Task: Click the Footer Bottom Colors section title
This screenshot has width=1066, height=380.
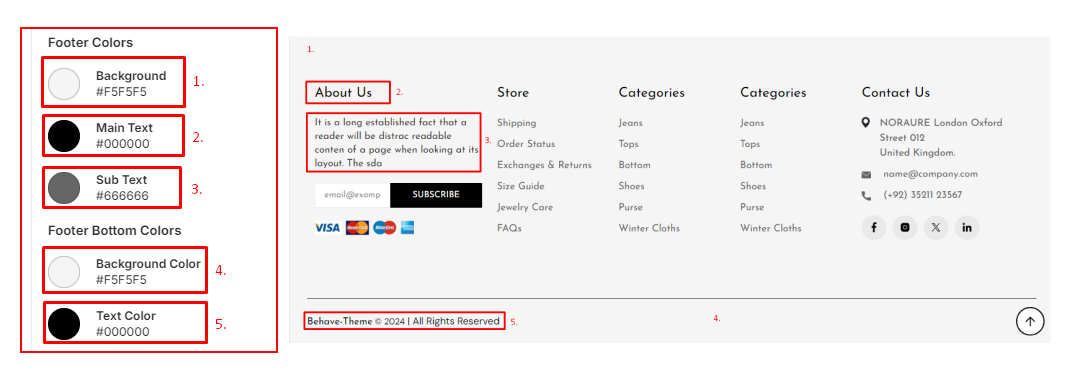Action: click(x=114, y=230)
